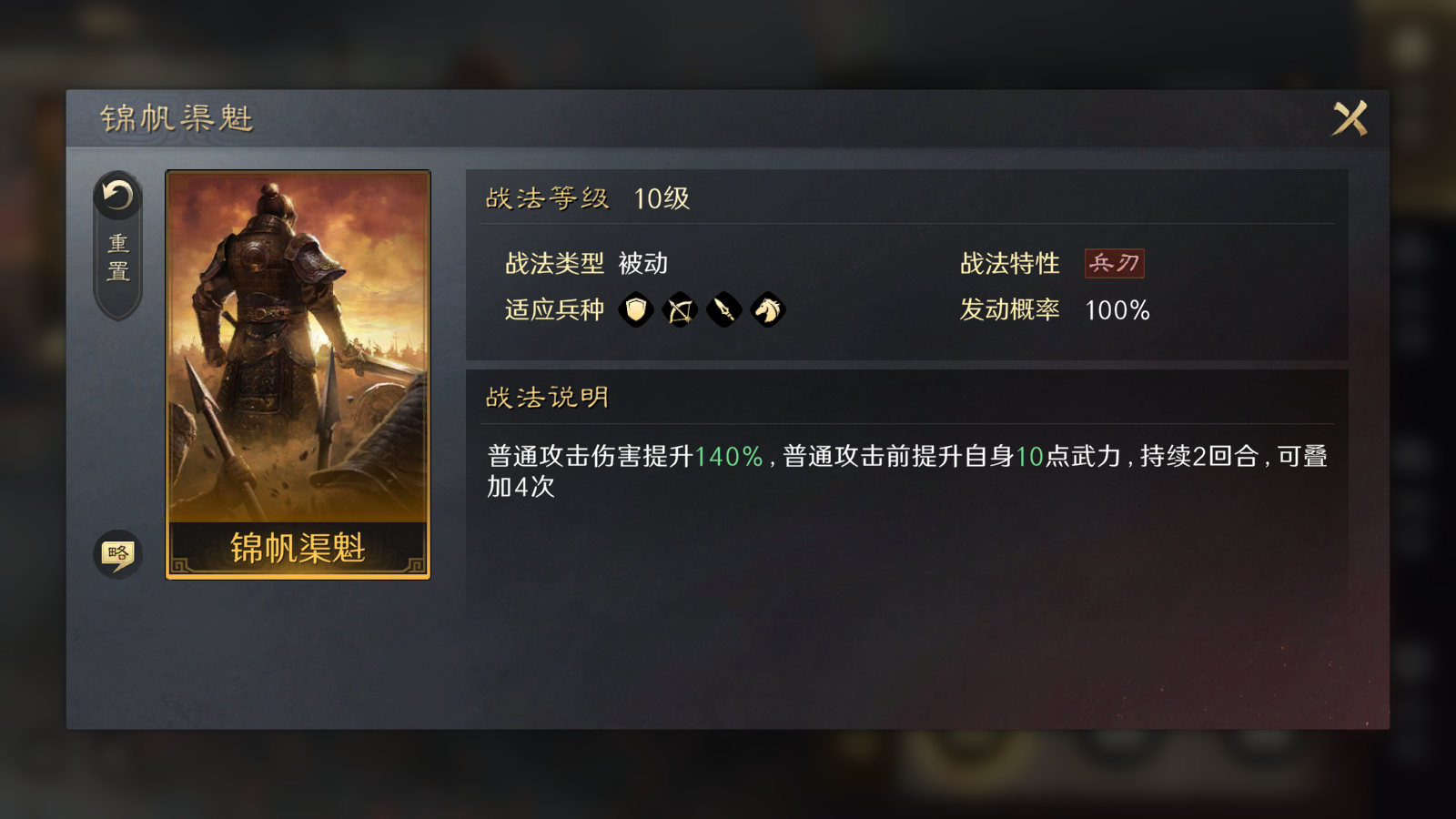Close the 锦帆渠魁 dialog with crossed swords
1456x819 pixels.
[1350, 118]
